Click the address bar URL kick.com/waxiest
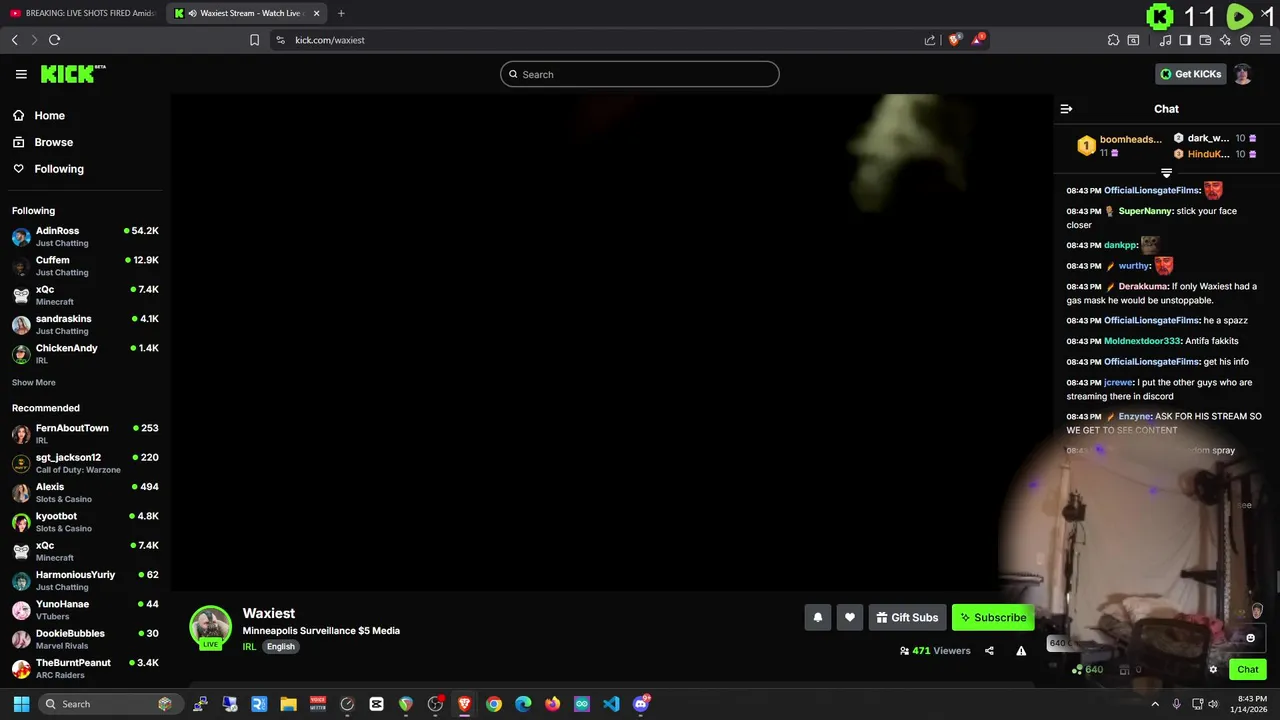 click(x=330, y=40)
